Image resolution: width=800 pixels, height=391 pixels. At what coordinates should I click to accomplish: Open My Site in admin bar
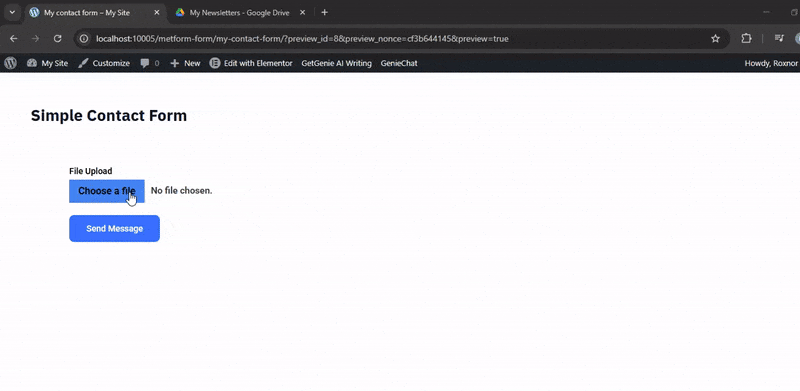coord(47,63)
